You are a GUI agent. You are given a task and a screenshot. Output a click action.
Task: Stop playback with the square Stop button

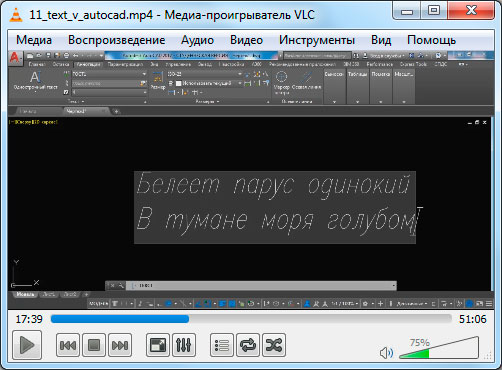click(94, 345)
